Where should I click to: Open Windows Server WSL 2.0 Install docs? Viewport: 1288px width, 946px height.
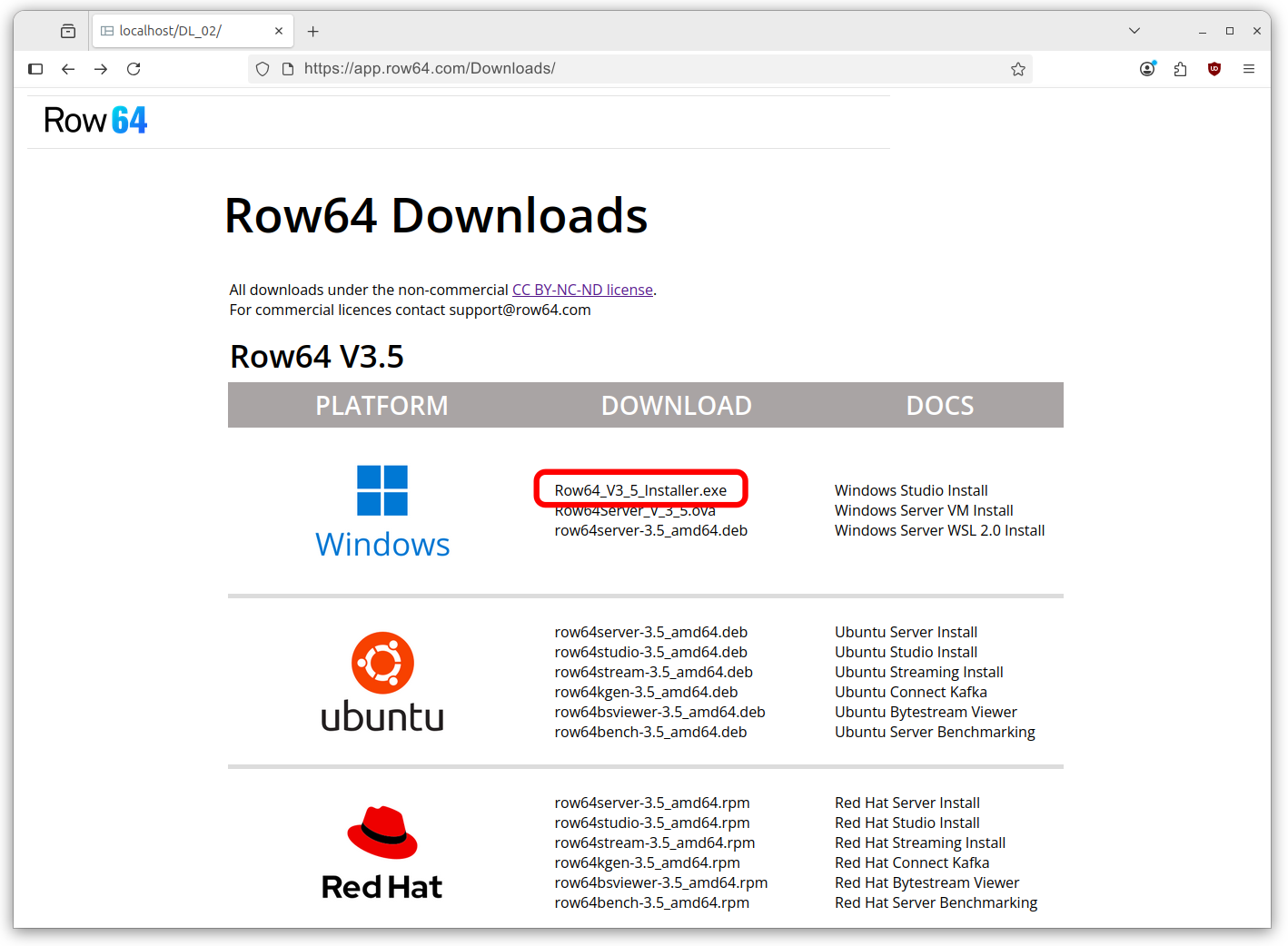(939, 530)
